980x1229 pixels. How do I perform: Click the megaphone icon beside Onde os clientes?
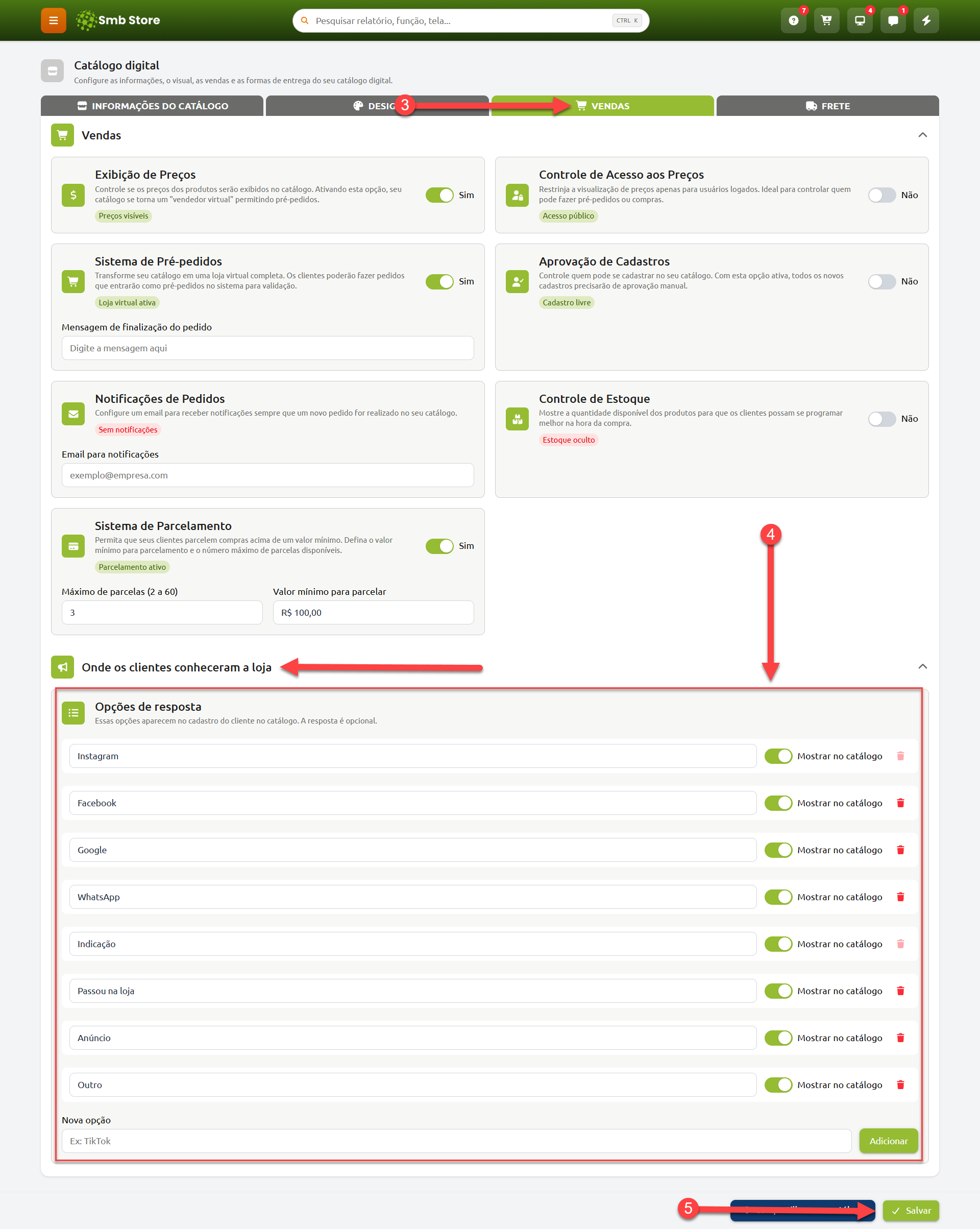pos(63,667)
